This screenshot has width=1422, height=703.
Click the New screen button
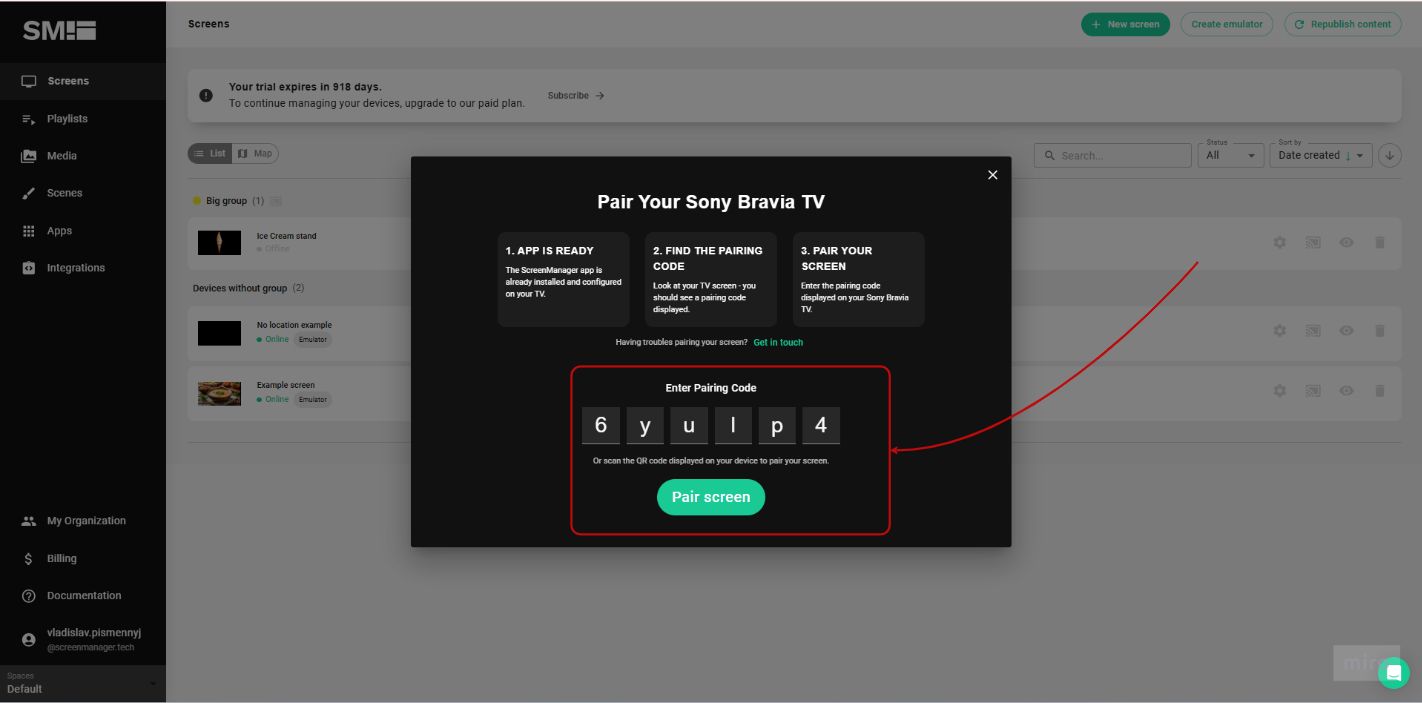tap(1125, 24)
